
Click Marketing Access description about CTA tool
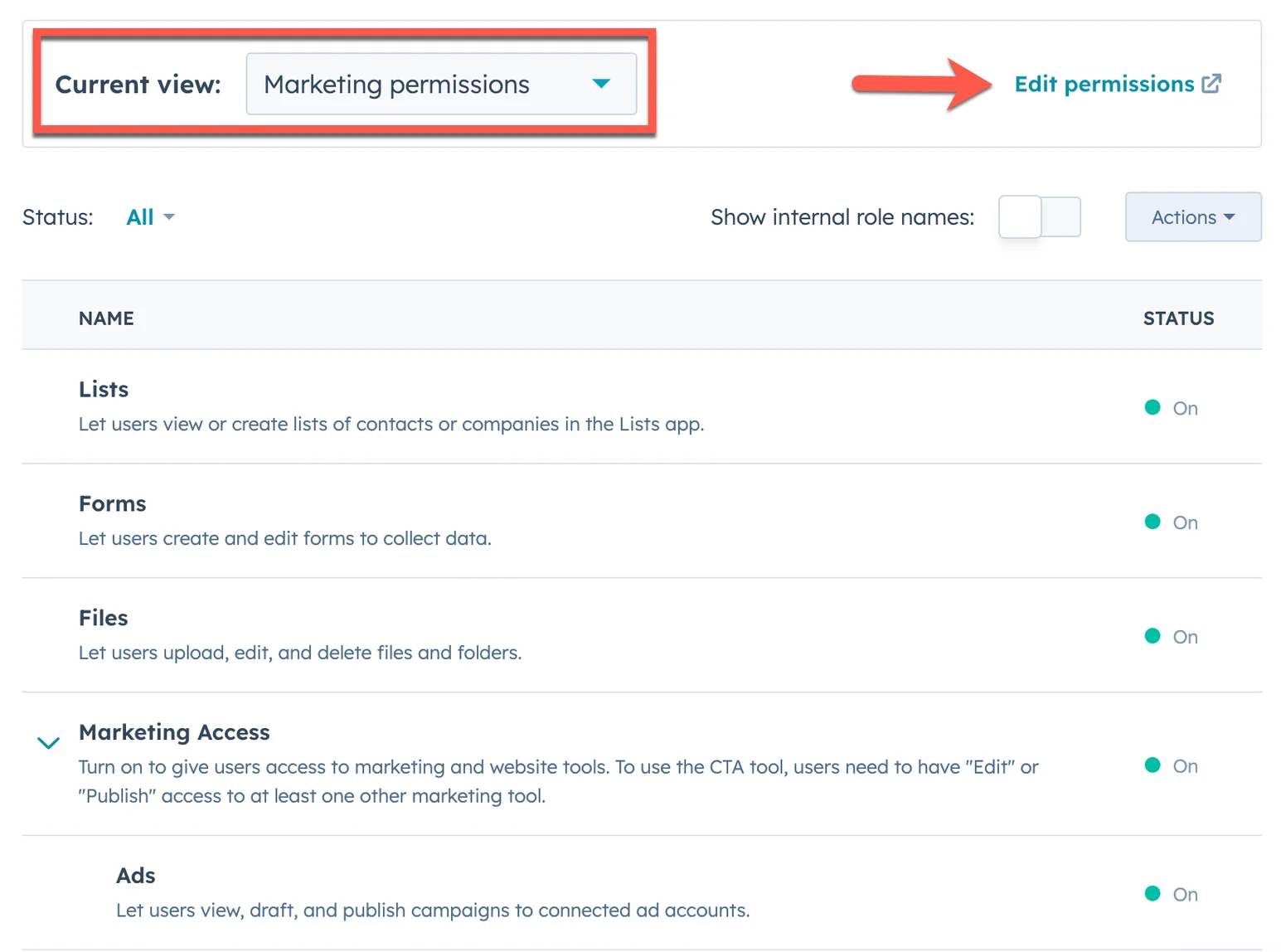559,781
